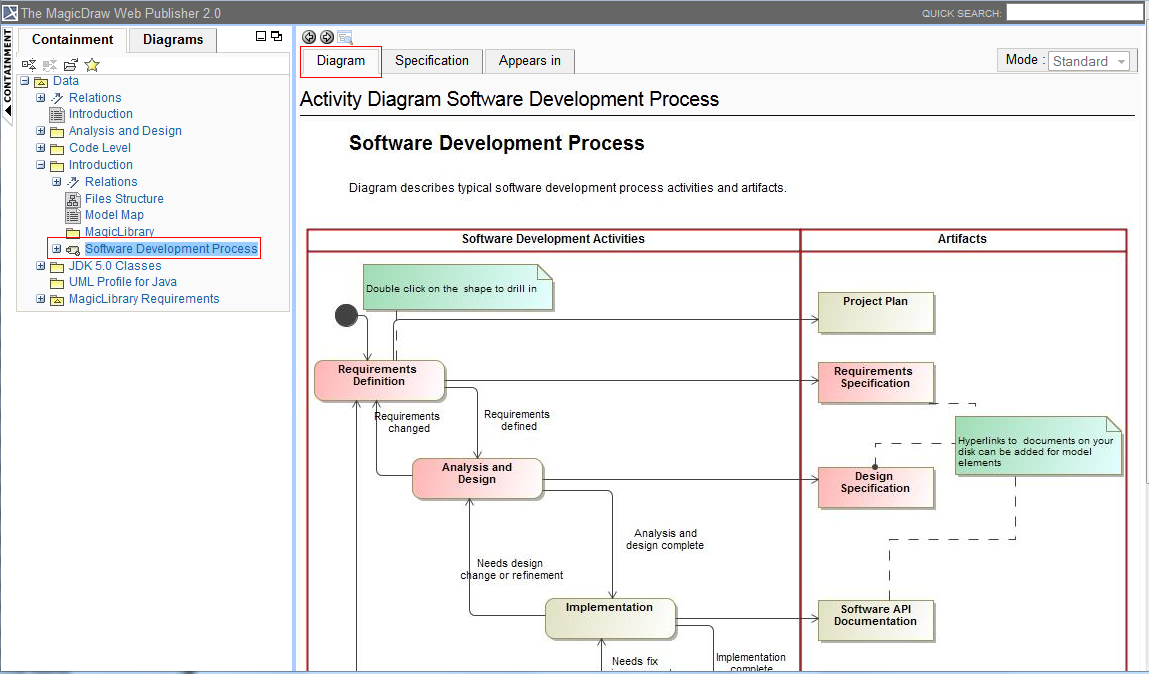The height and width of the screenshot is (674, 1149).
Task: Expand the JDK 5.0 Classes folder
Action: (x=41, y=266)
